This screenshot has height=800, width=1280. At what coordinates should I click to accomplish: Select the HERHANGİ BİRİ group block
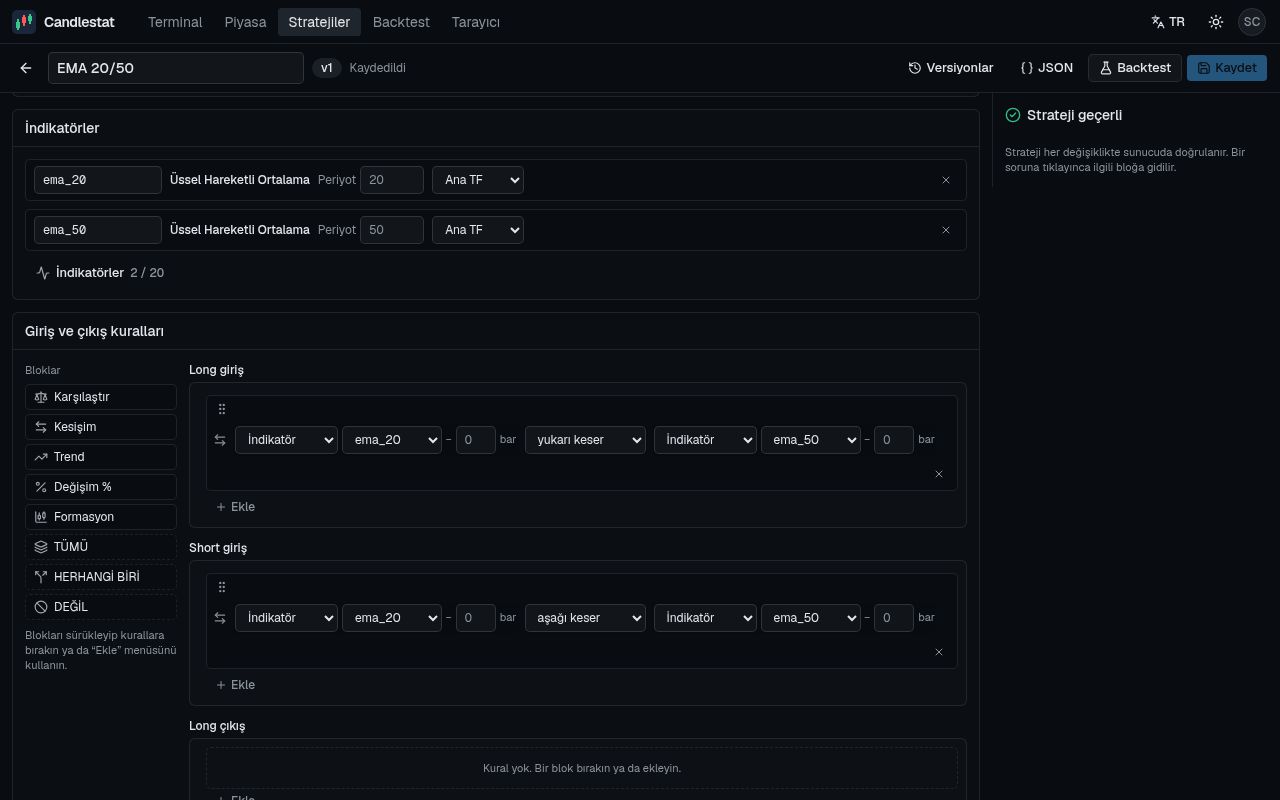(x=101, y=577)
